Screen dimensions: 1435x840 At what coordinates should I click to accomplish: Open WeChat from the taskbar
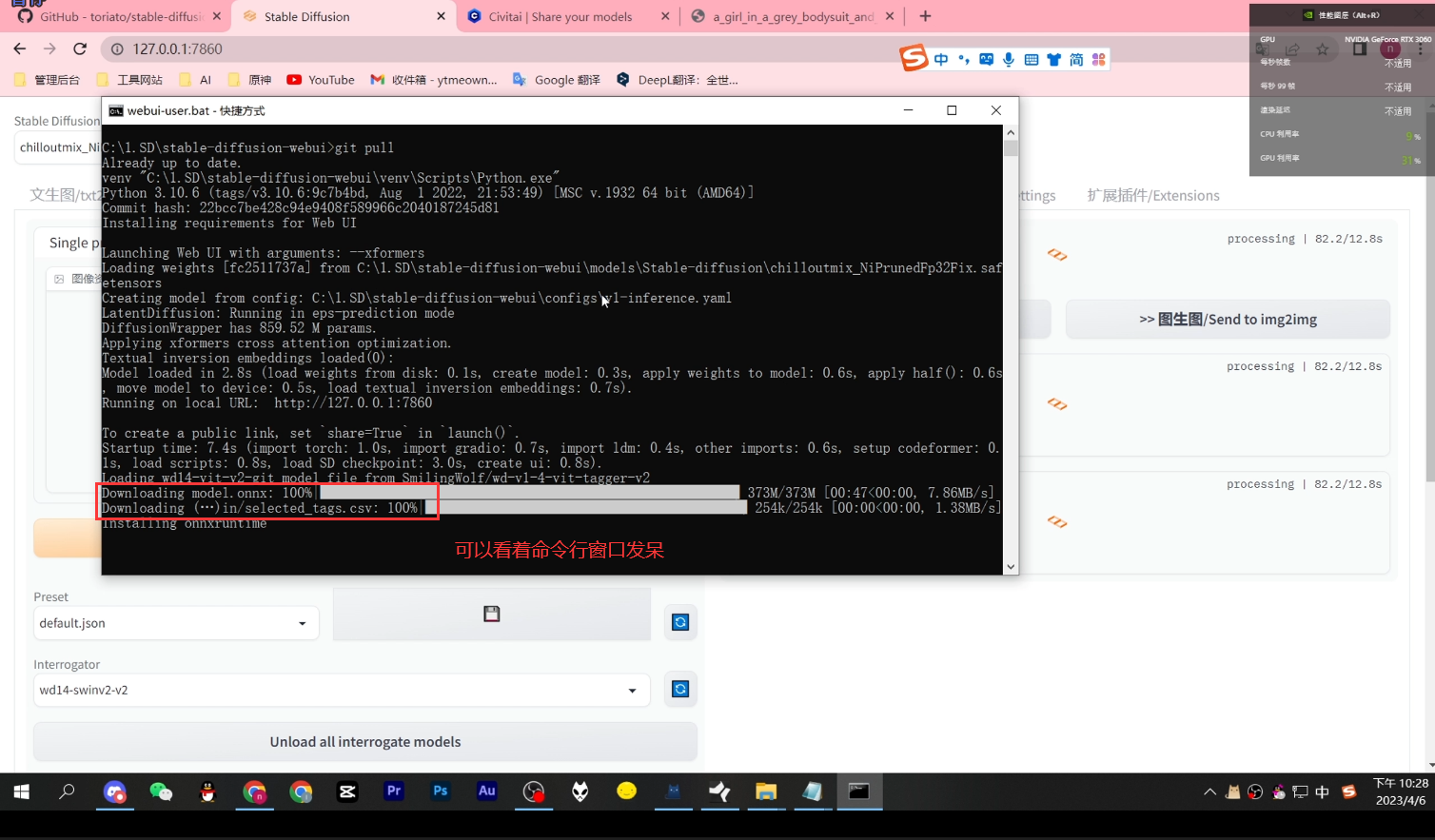pyautogui.click(x=161, y=791)
